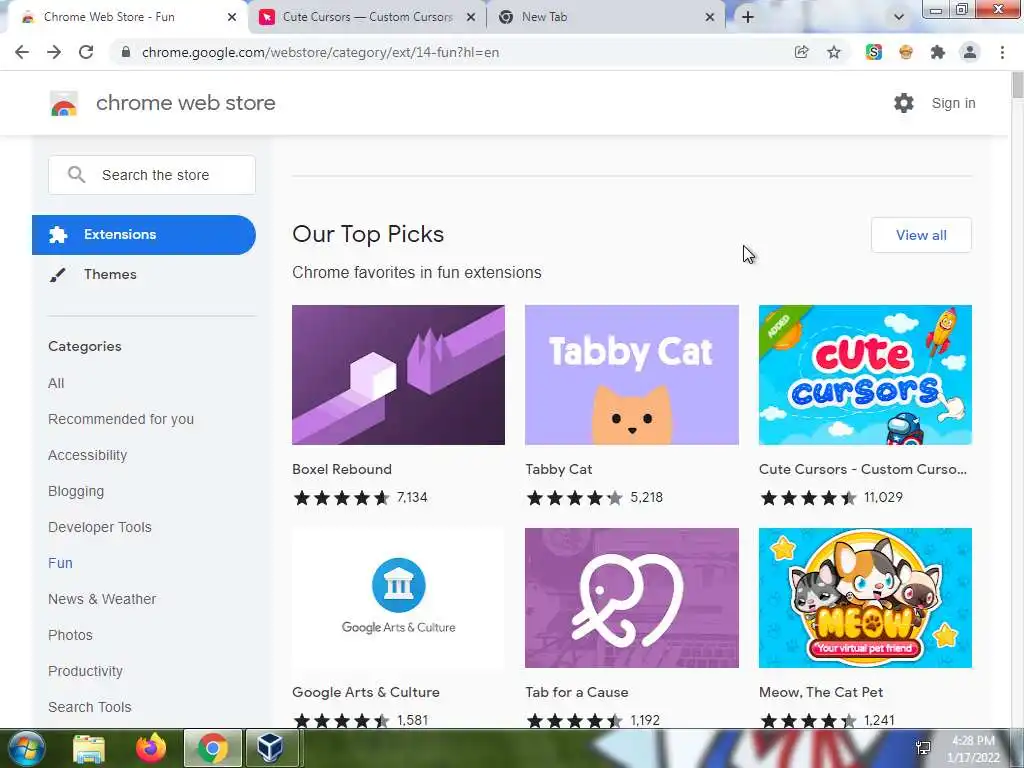Click the Chrome taskbar icon
This screenshot has width=1024, height=768.
pyautogui.click(x=212, y=748)
